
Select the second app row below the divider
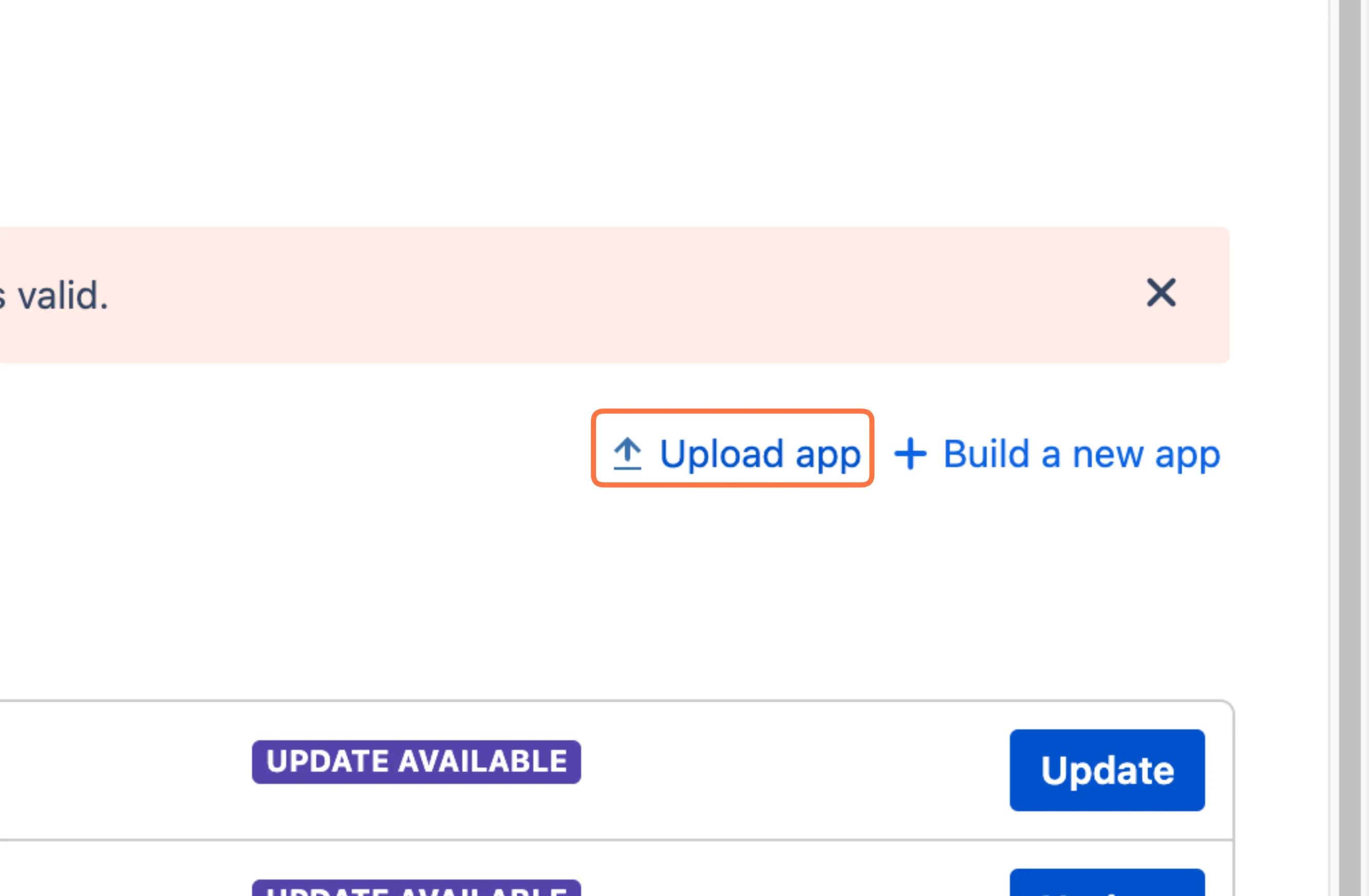click(616, 868)
